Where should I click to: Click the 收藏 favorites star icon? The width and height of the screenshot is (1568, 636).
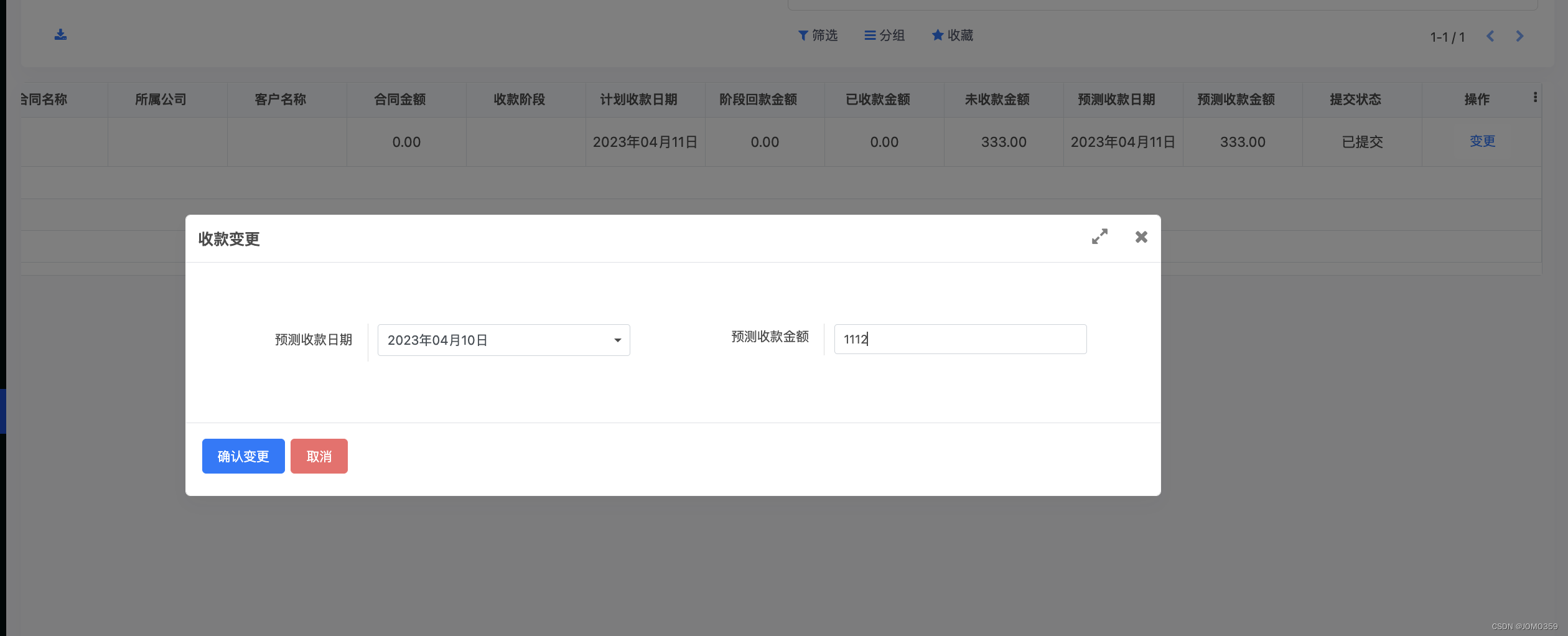pyautogui.click(x=938, y=35)
